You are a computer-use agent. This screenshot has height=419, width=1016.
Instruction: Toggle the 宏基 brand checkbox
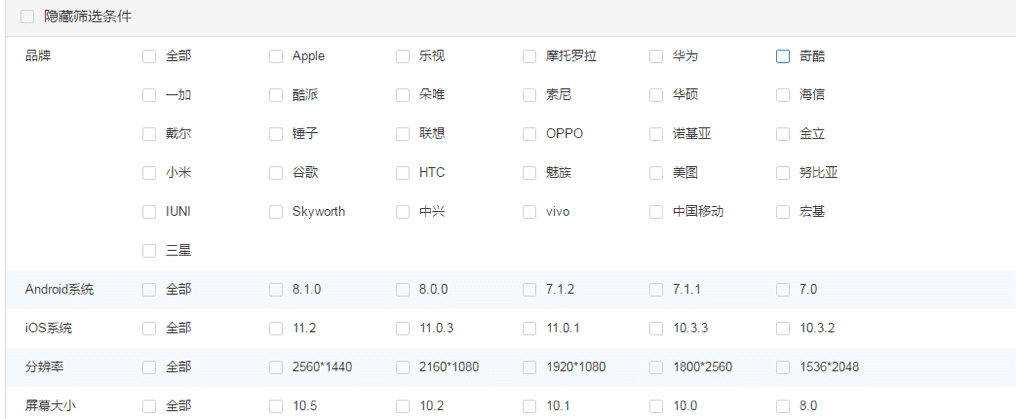783,212
